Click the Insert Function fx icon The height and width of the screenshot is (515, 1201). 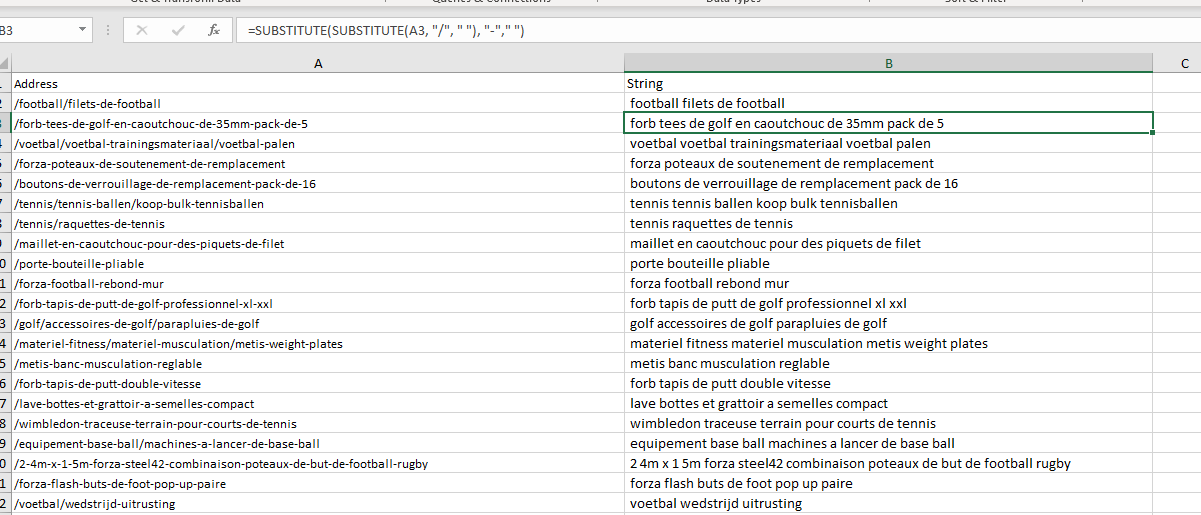(x=214, y=31)
